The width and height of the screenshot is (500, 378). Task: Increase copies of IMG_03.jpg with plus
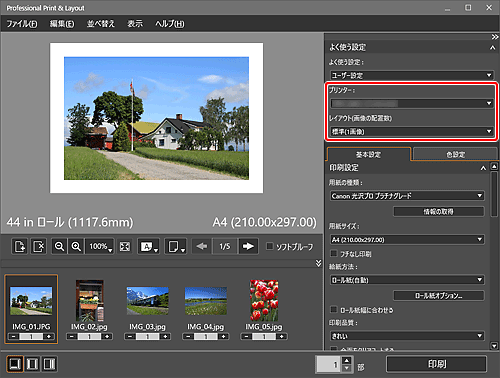[x=165, y=337]
